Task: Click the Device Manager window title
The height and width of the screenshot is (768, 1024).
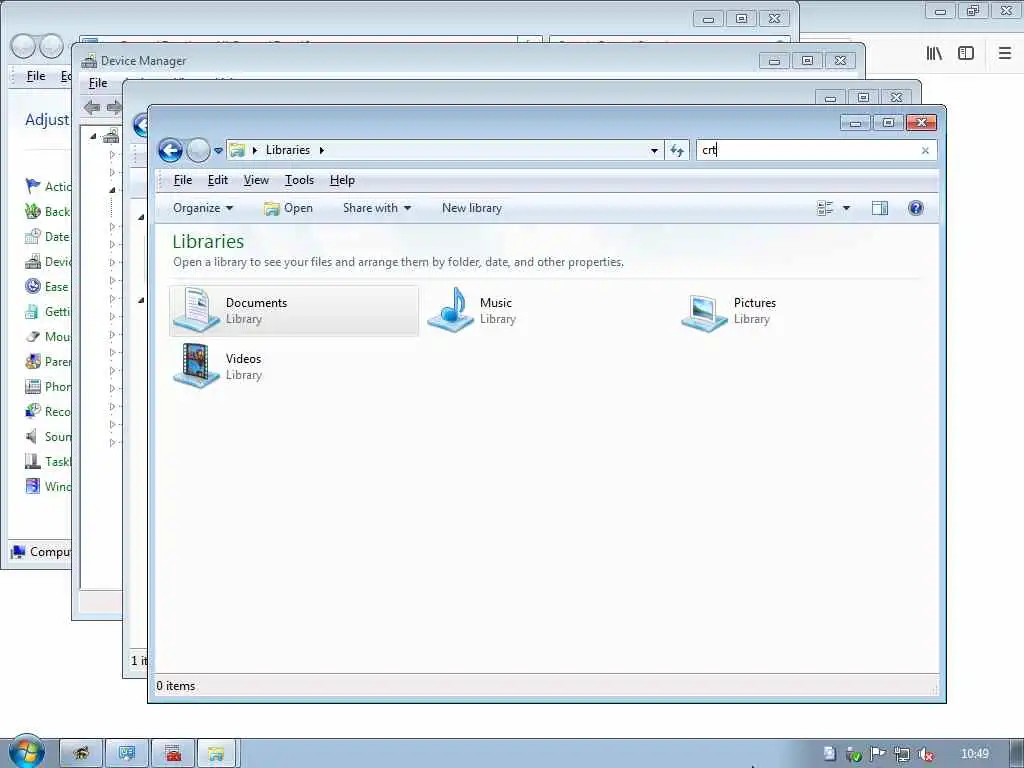Action: 143,61
